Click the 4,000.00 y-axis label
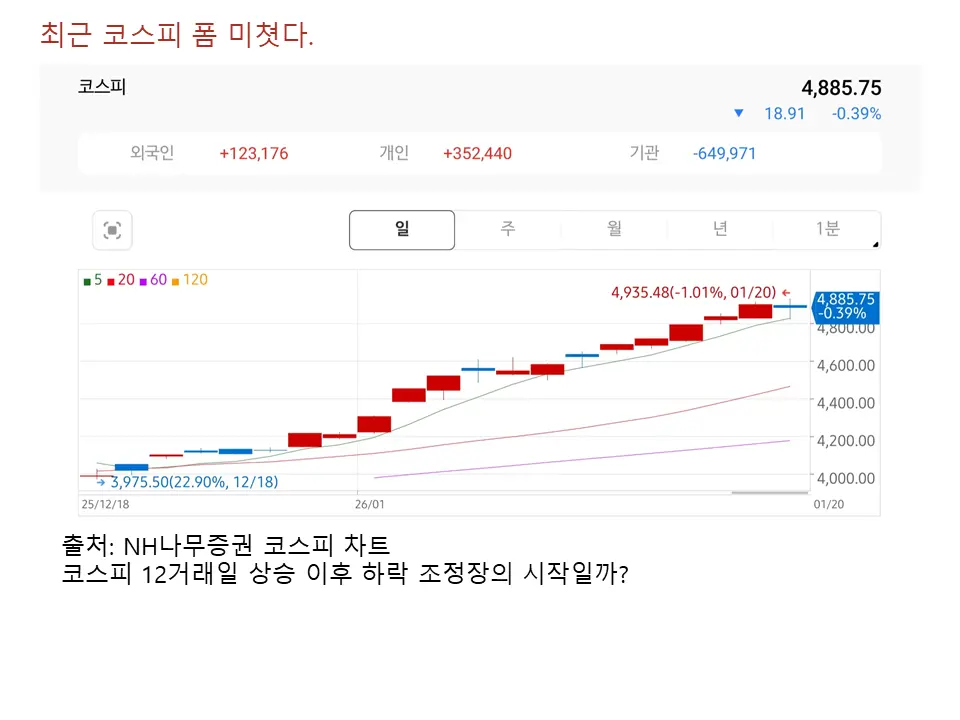Screen dimensions: 960x720 coord(846,478)
